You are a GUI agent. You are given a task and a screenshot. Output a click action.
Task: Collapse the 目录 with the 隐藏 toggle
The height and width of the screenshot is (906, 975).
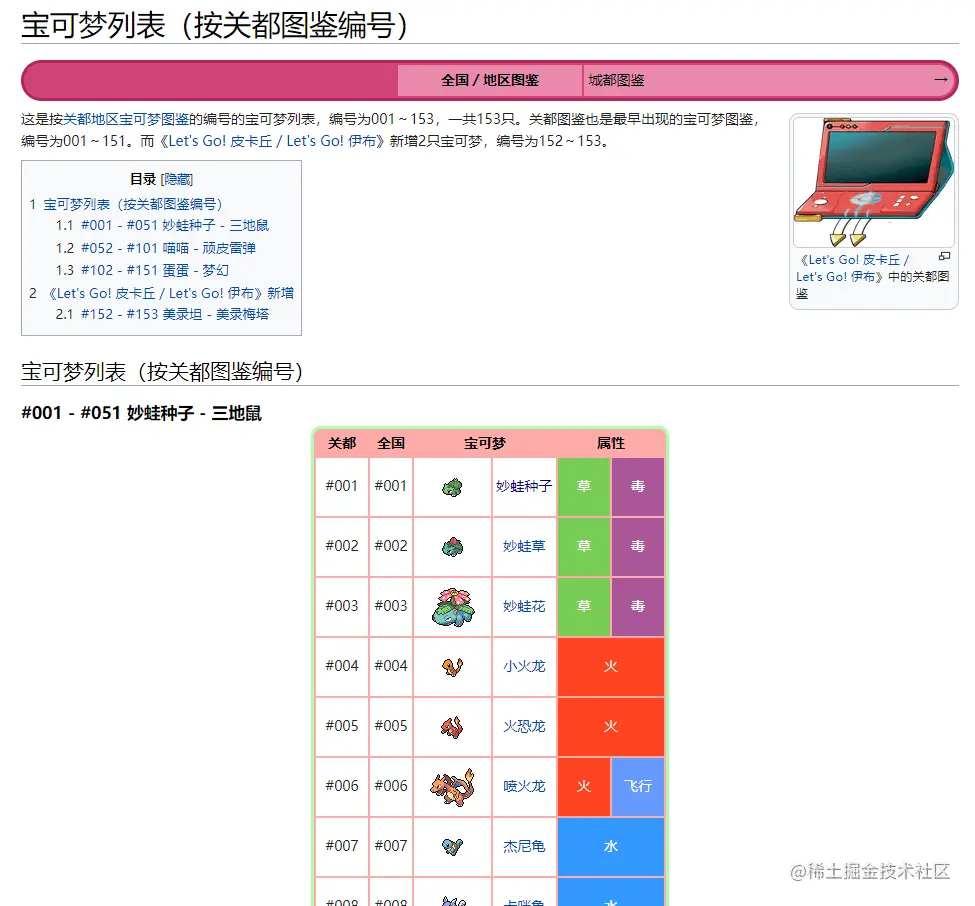click(x=180, y=179)
